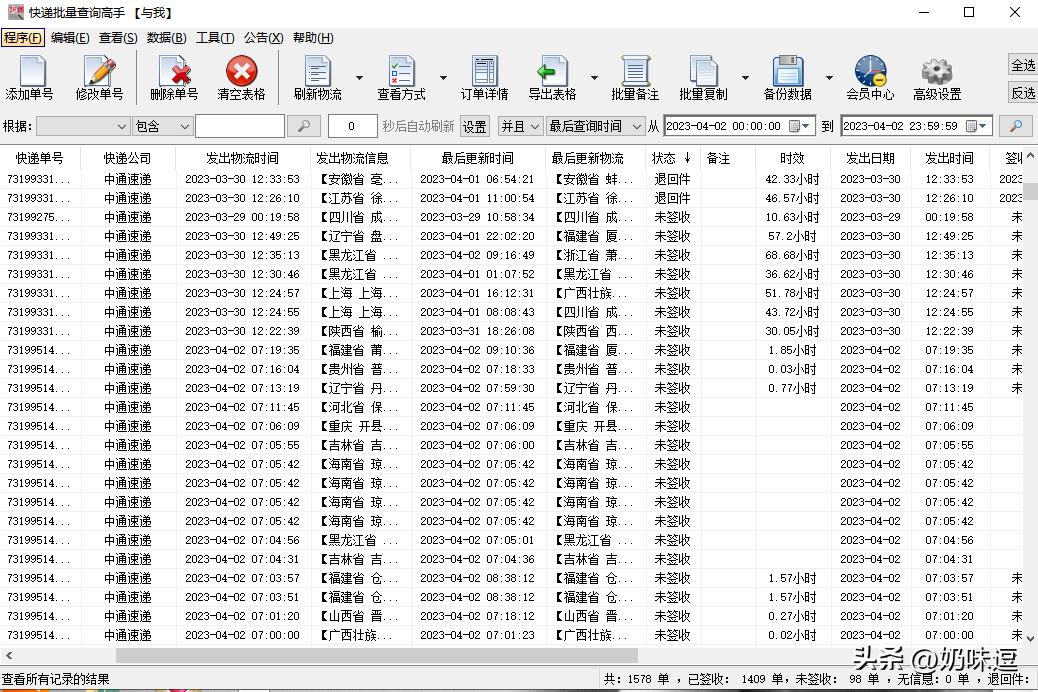
Task: Type in the filter keyword input field
Action: coord(240,126)
